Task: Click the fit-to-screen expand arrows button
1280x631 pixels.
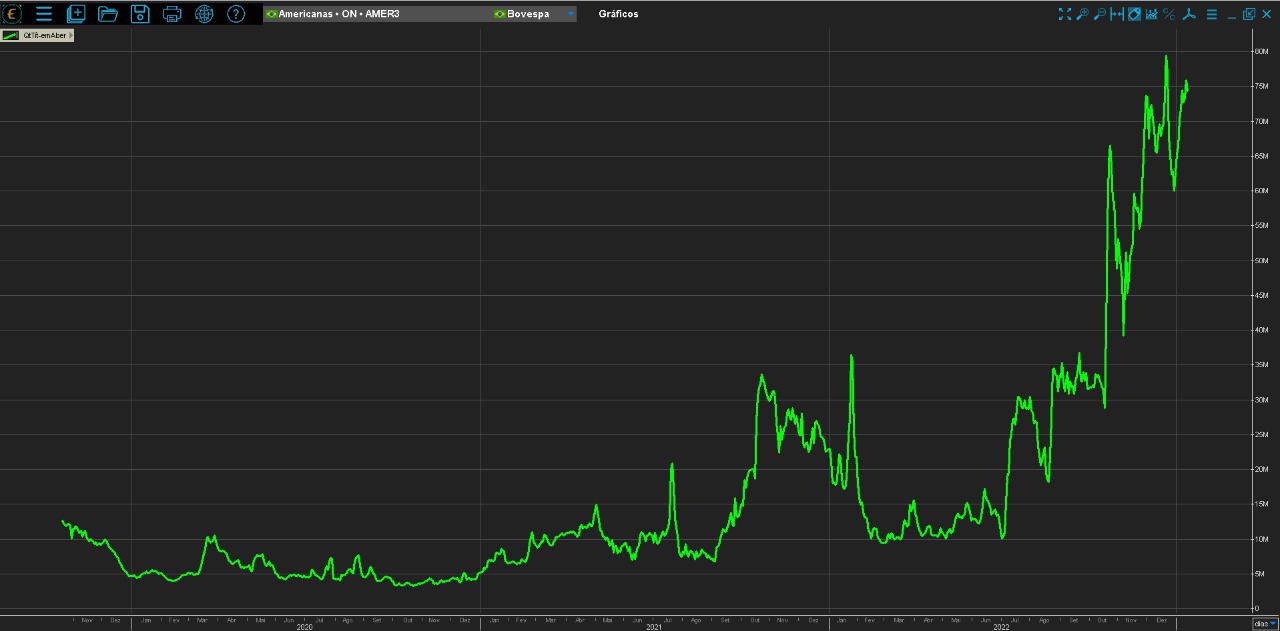Action: tap(1064, 14)
